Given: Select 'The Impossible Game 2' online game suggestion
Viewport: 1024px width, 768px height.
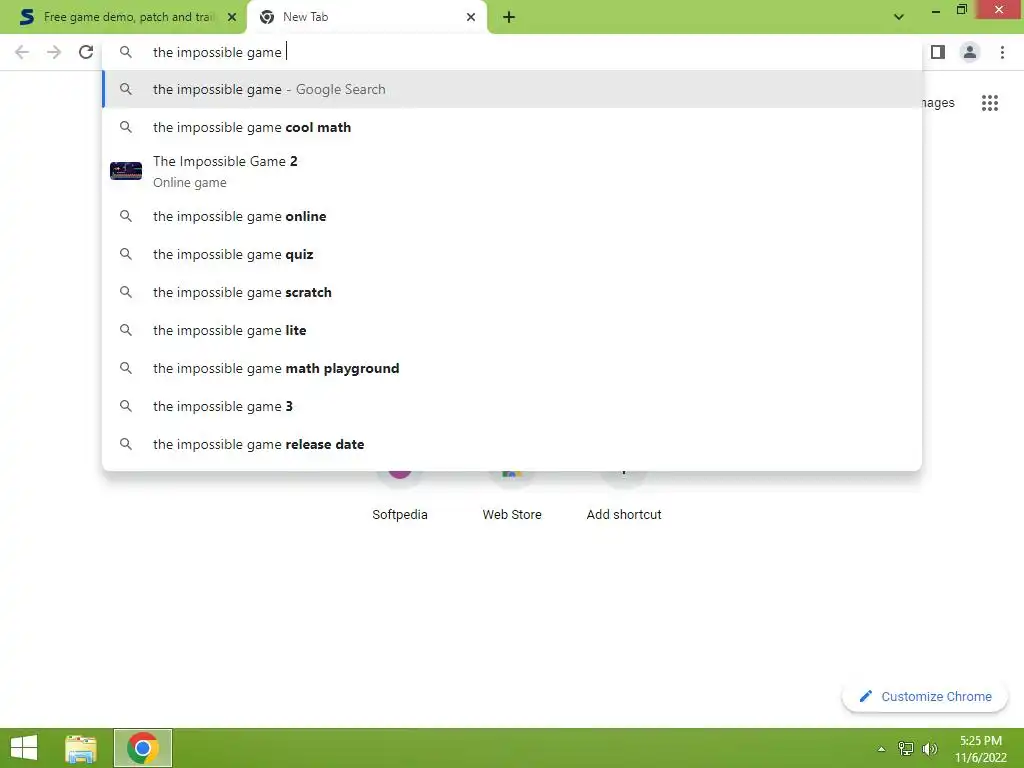Looking at the screenshot, I should [512, 171].
